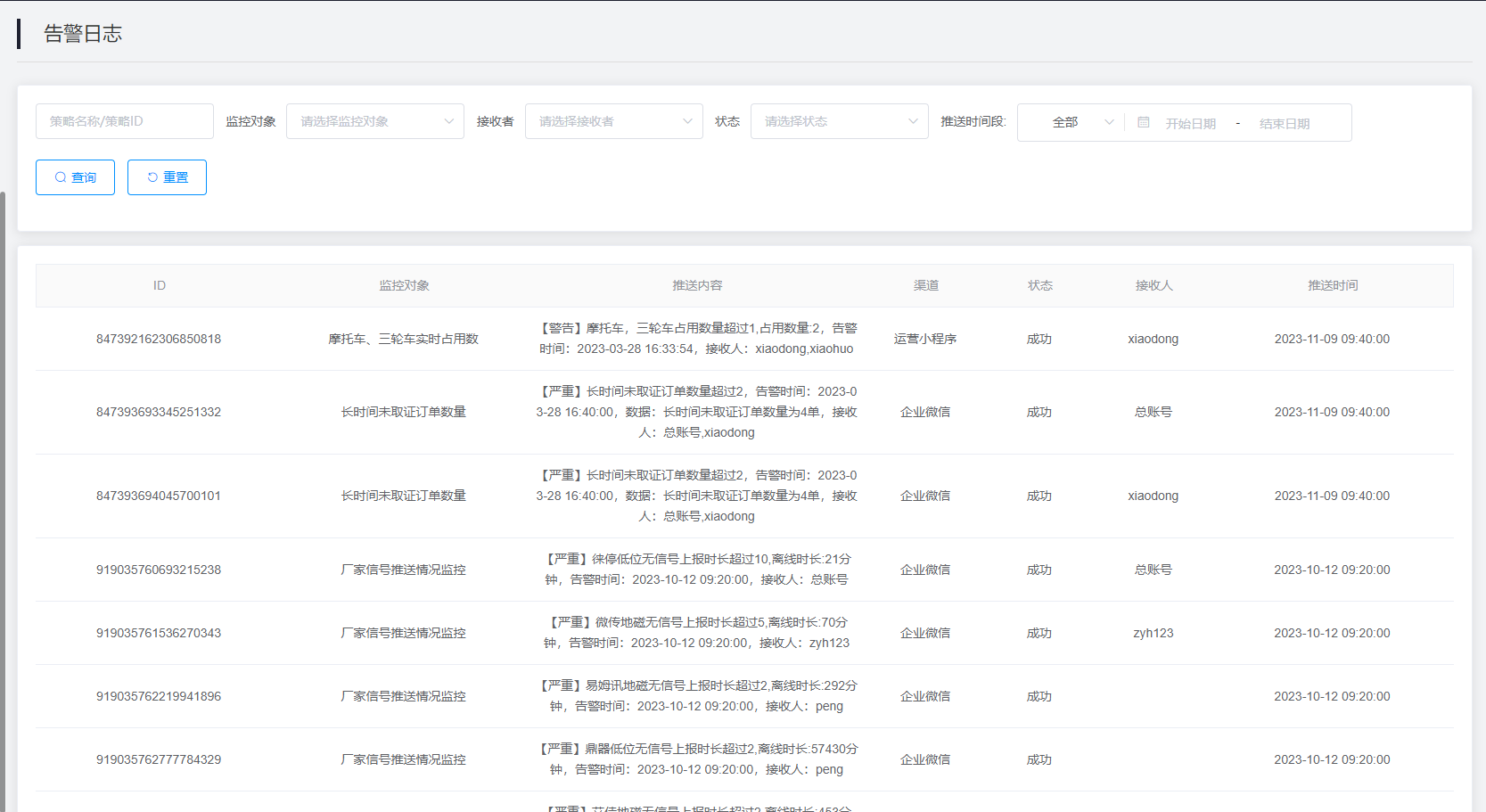
Task: Click the 运营小程序 channel cell
Action: [925, 339]
